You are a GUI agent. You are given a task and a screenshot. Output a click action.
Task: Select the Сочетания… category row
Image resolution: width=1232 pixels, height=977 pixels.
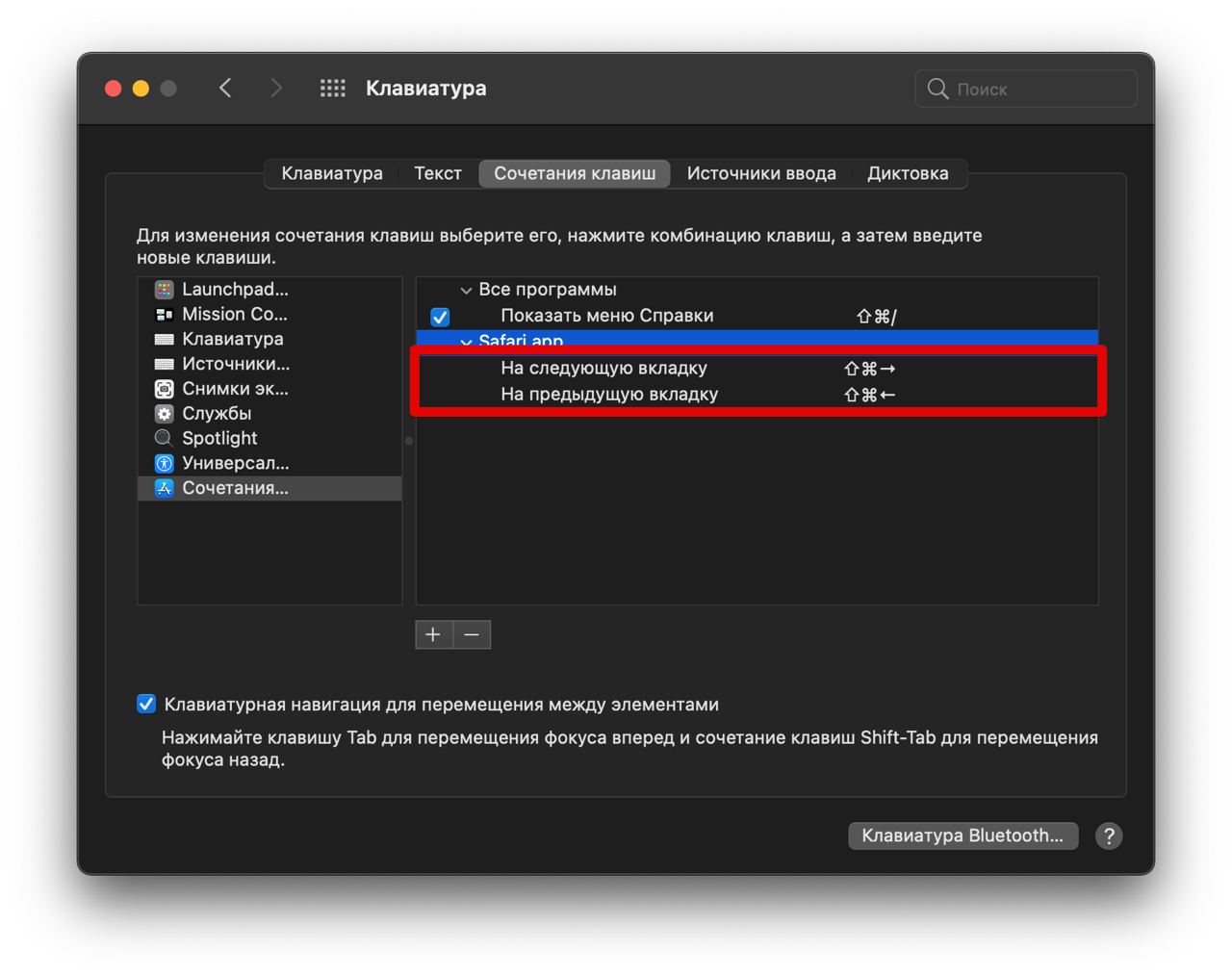pos(269,488)
